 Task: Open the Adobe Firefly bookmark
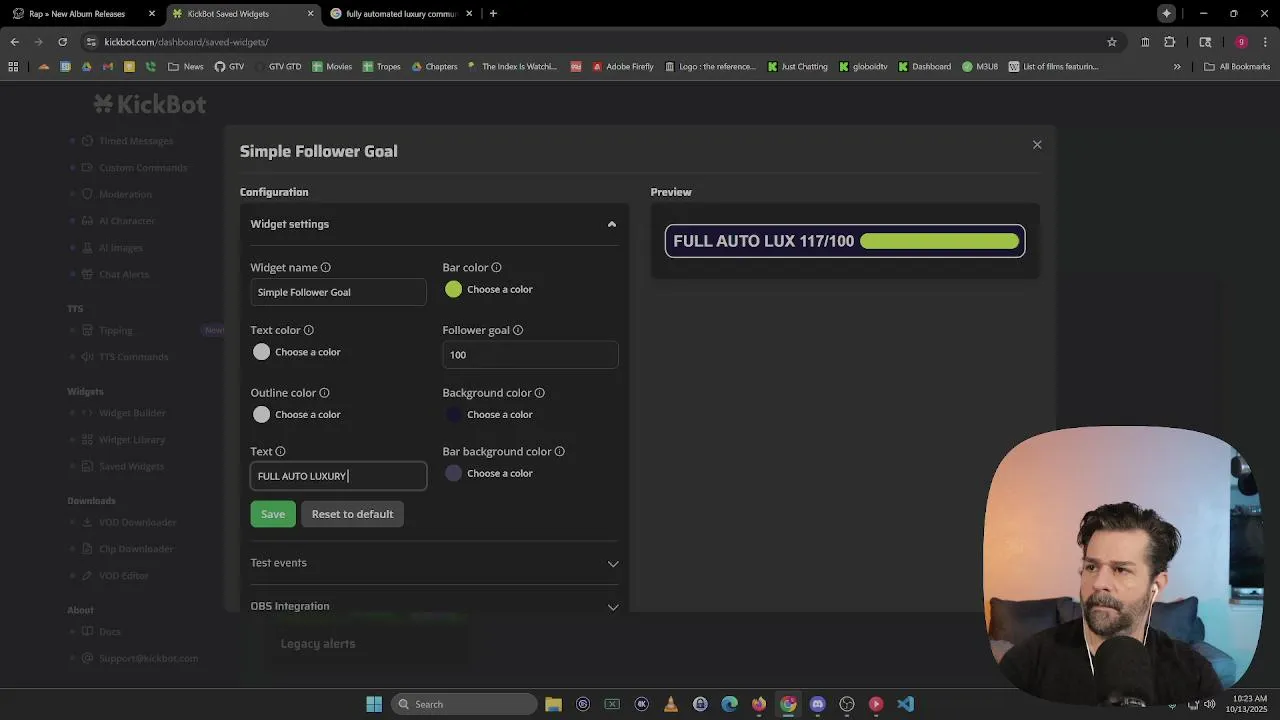click(623, 67)
